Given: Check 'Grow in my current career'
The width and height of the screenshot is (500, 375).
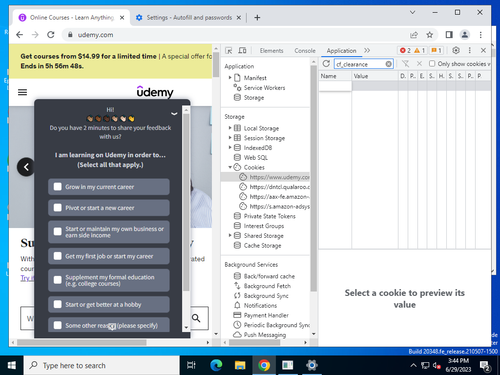Looking at the screenshot, I should (58, 187).
